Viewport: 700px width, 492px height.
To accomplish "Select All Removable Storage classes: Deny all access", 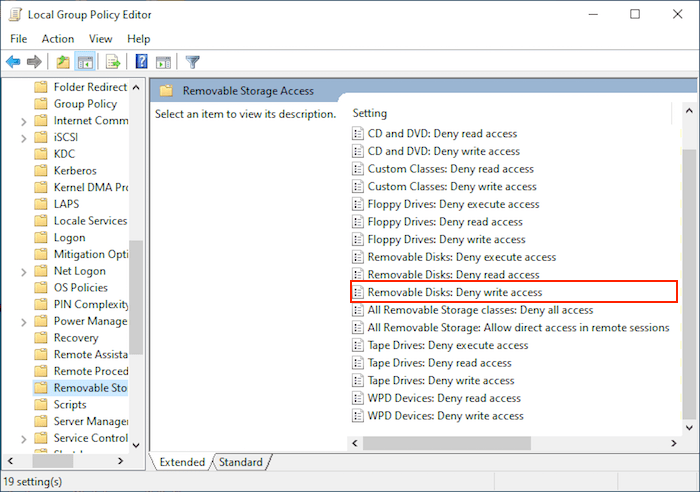I will (x=480, y=310).
